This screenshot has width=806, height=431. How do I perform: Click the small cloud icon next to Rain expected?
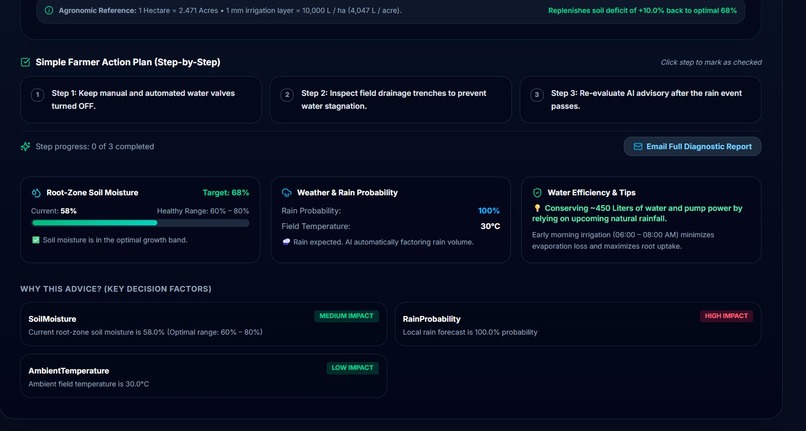tap(286, 242)
